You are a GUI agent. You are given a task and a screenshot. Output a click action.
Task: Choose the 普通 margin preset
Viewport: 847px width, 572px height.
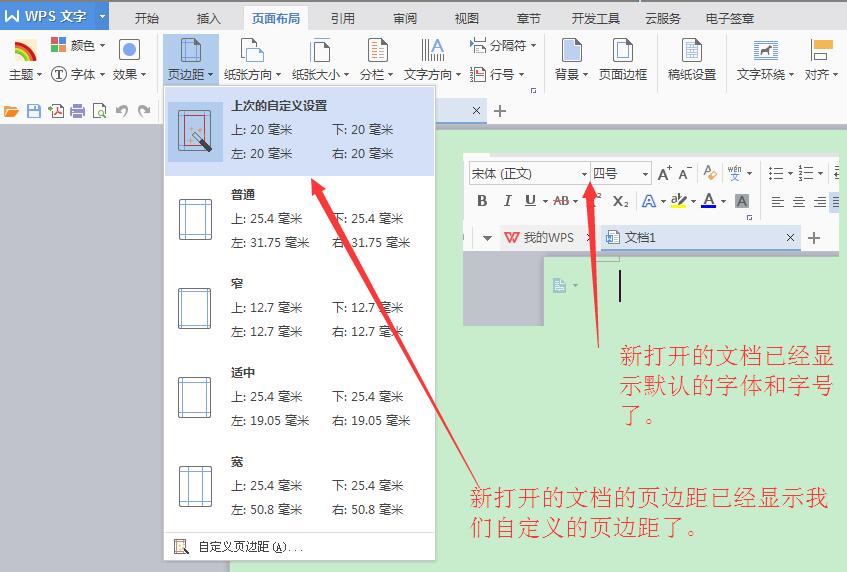pyautogui.click(x=299, y=219)
